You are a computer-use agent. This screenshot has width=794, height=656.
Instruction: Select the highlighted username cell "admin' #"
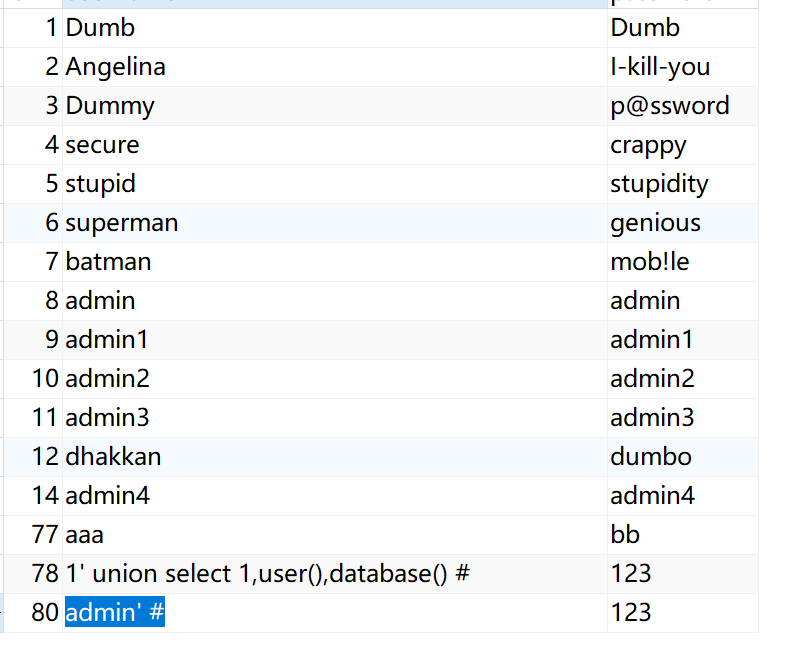[335, 612]
